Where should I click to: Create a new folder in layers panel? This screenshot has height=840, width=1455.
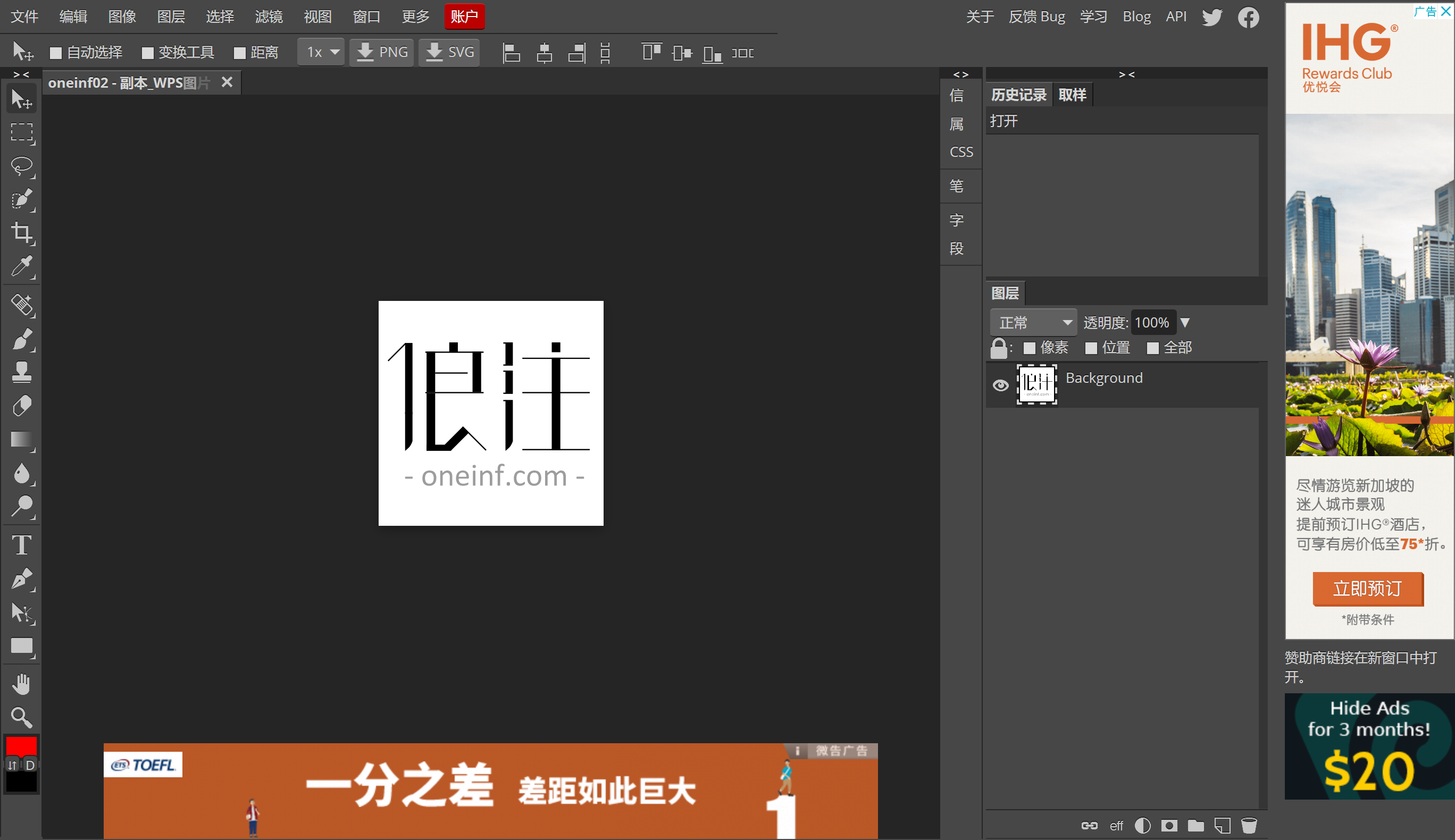pyautogui.click(x=1195, y=826)
